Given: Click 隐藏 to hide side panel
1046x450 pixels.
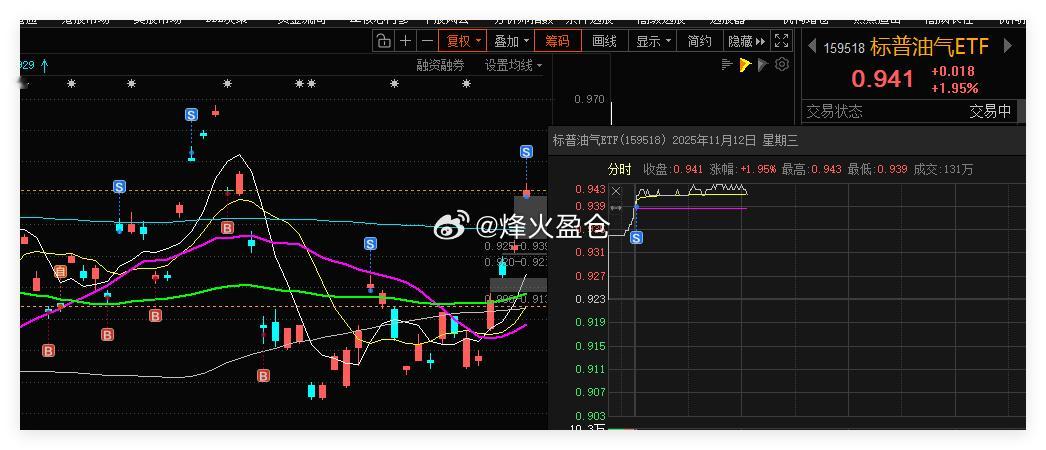Looking at the screenshot, I should (746, 41).
